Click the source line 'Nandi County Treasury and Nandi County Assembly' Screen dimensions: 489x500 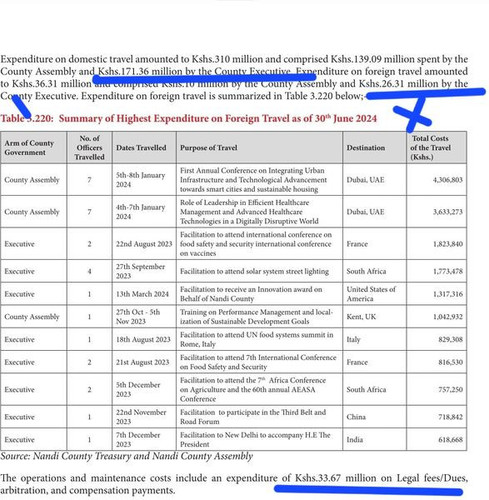(x=143, y=456)
